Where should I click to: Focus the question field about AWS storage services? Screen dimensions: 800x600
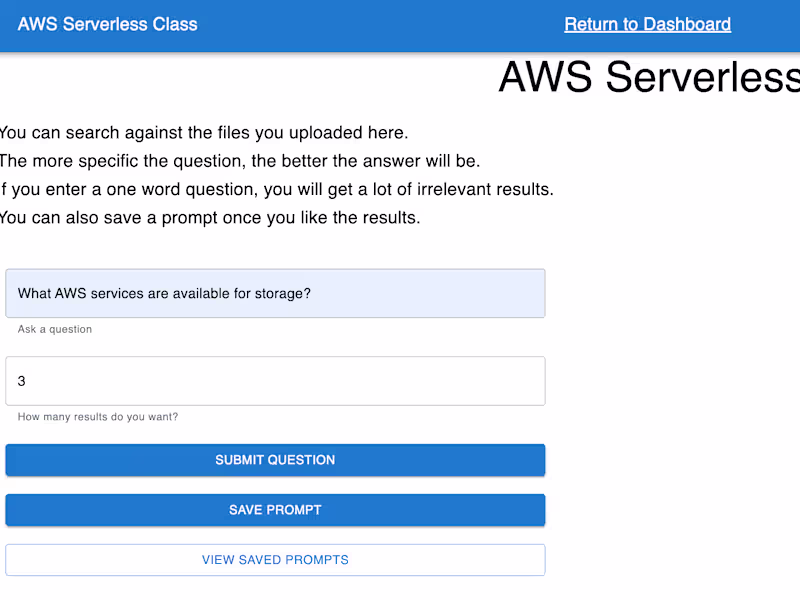(x=275, y=293)
